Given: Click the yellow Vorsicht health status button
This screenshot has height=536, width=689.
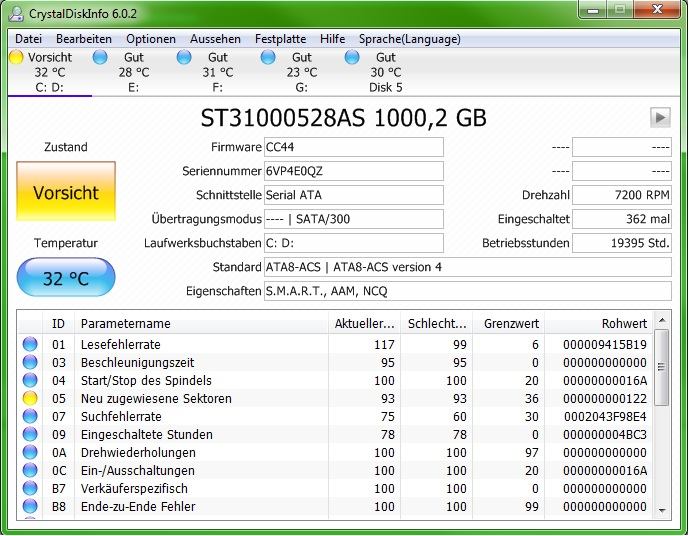Looking at the screenshot, I should [66, 191].
